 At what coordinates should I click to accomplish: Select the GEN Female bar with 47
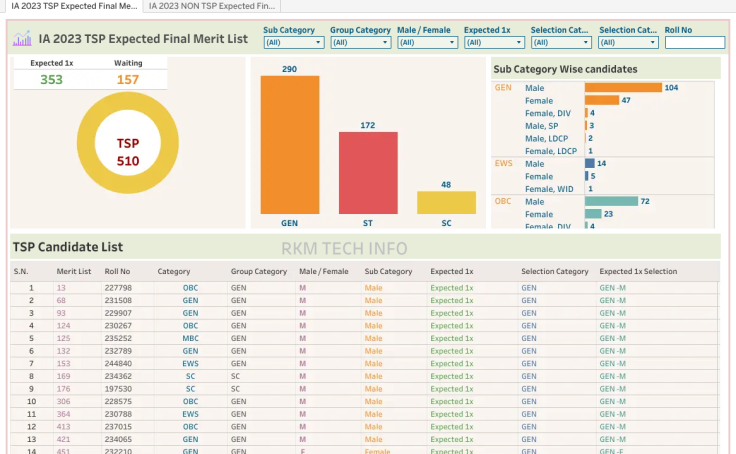click(602, 100)
